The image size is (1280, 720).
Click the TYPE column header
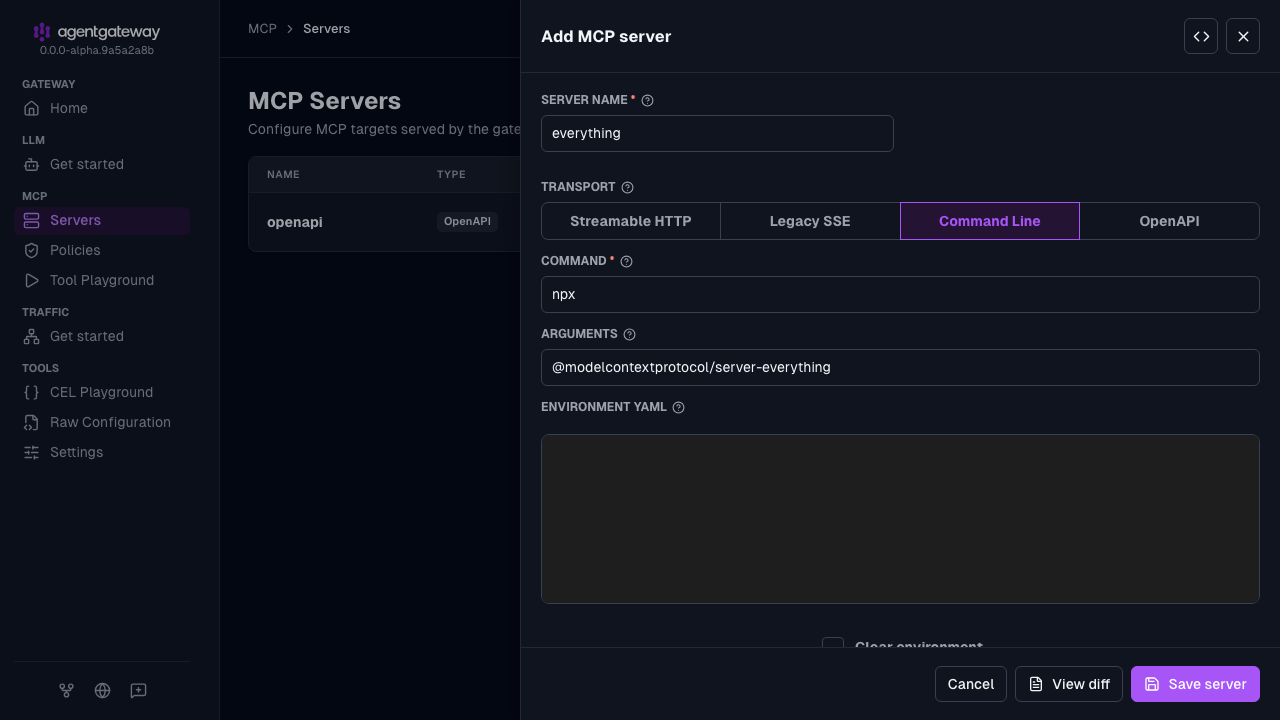[x=451, y=174]
